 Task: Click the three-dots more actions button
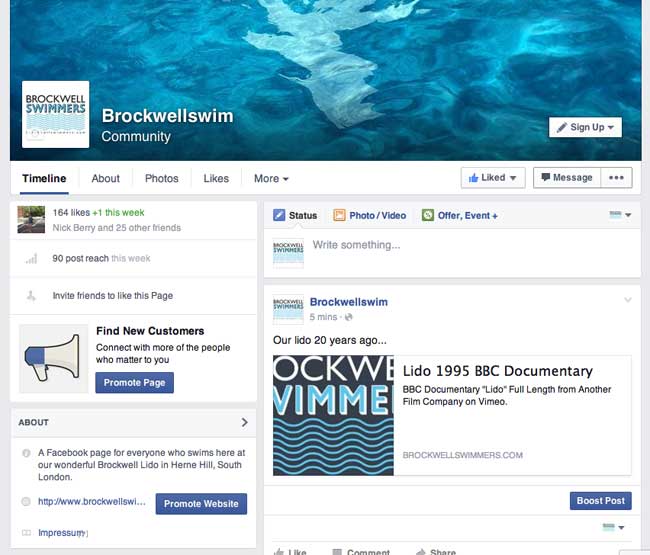(x=616, y=178)
